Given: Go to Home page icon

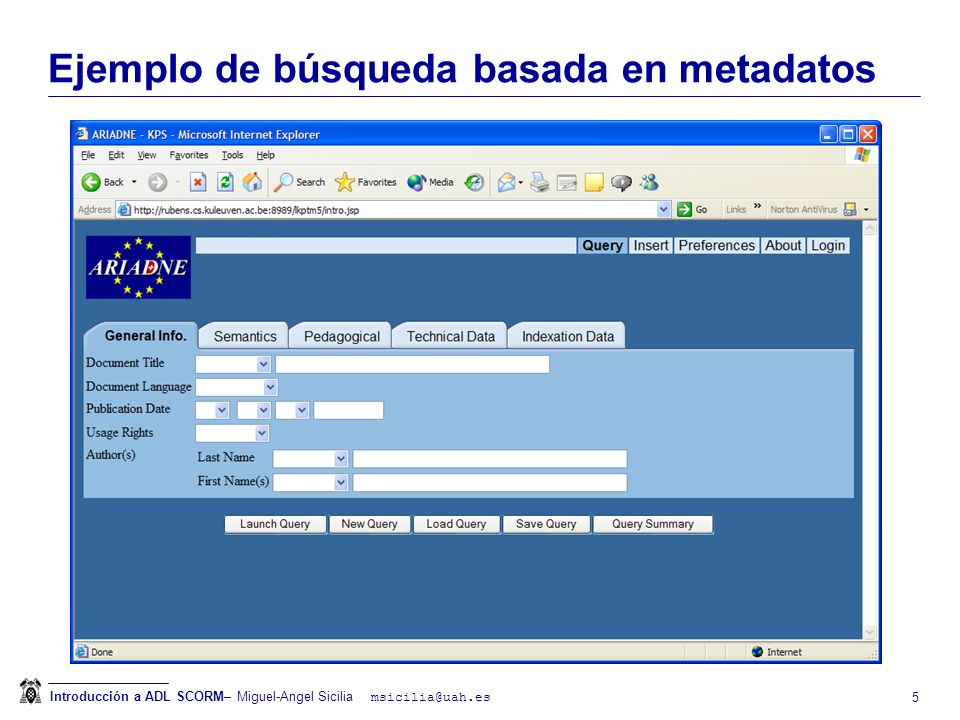Looking at the screenshot, I should 252,182.
